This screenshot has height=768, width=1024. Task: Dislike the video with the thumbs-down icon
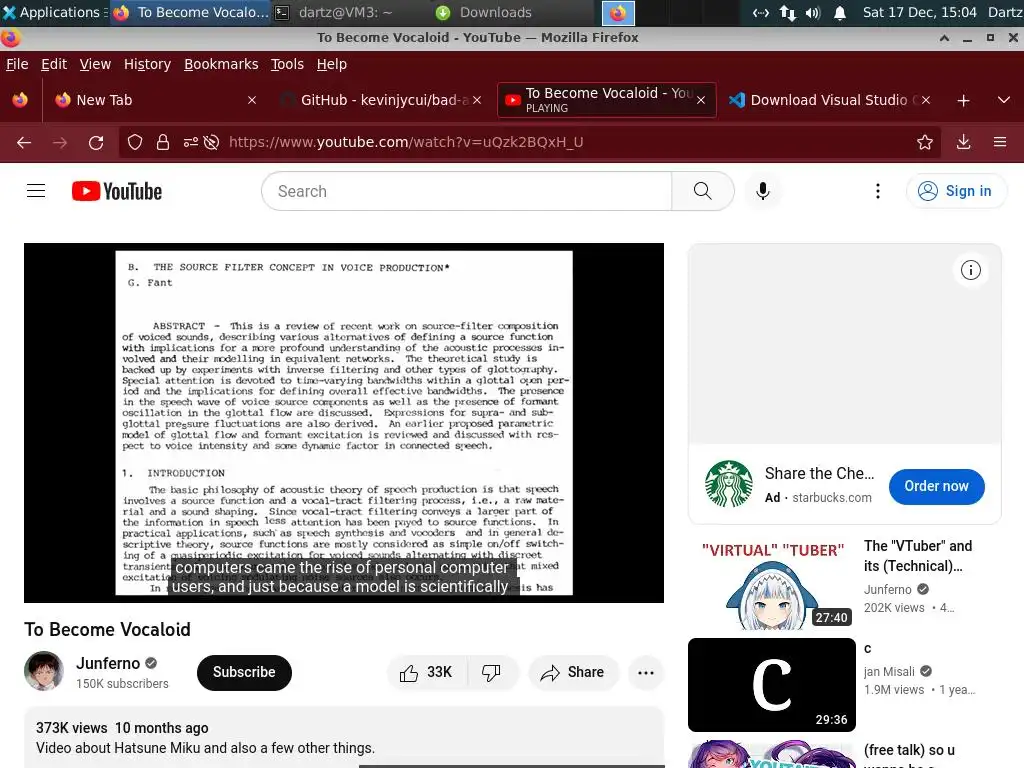click(x=491, y=673)
